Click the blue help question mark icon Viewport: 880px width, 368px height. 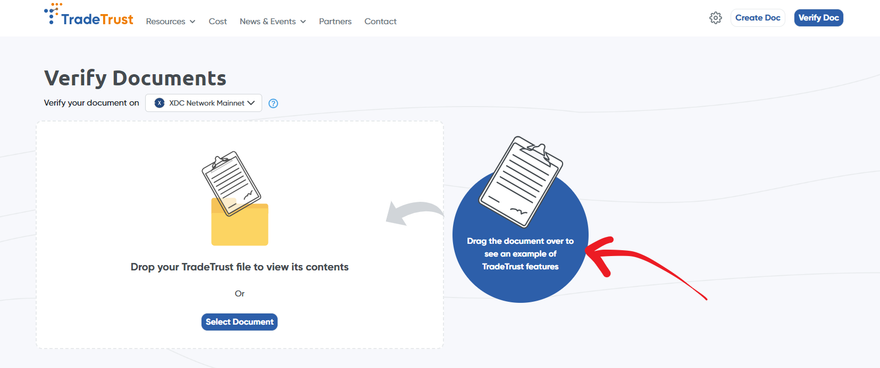(x=273, y=103)
